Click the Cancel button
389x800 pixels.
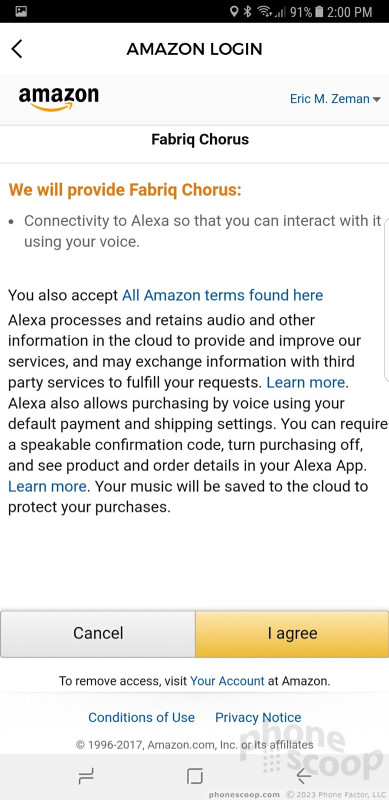pos(98,634)
